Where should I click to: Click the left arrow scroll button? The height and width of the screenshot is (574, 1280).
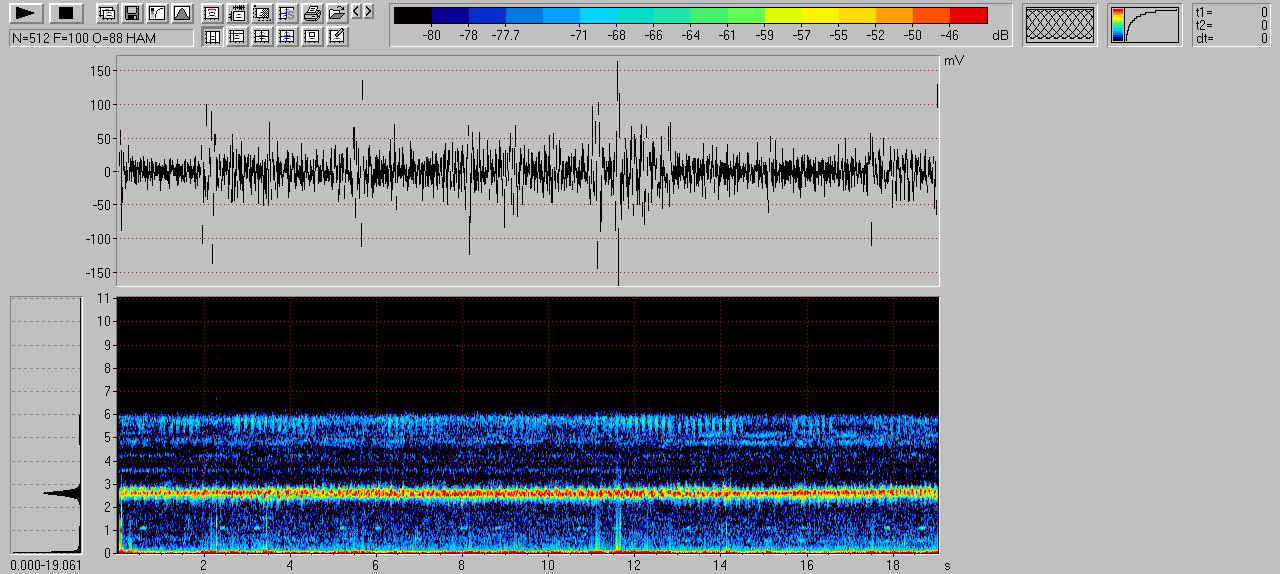357,12
